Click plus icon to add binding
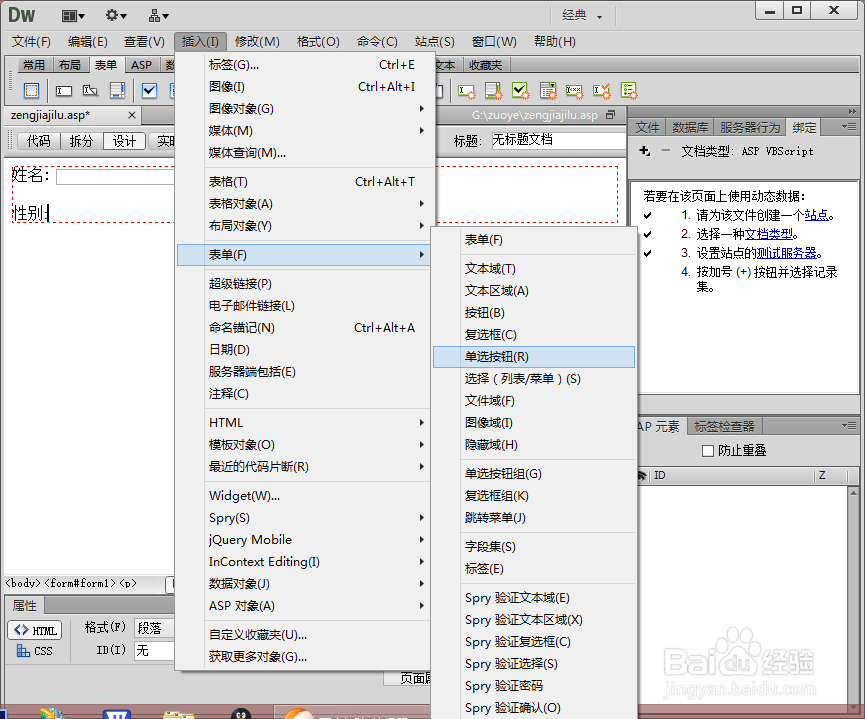The height and width of the screenshot is (719, 865). pos(644,151)
